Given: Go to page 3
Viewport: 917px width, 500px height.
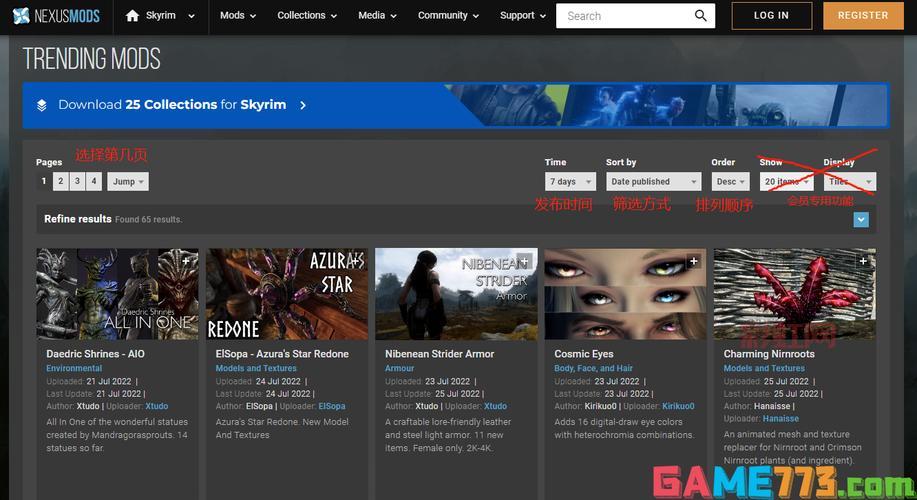Looking at the screenshot, I should point(77,181).
